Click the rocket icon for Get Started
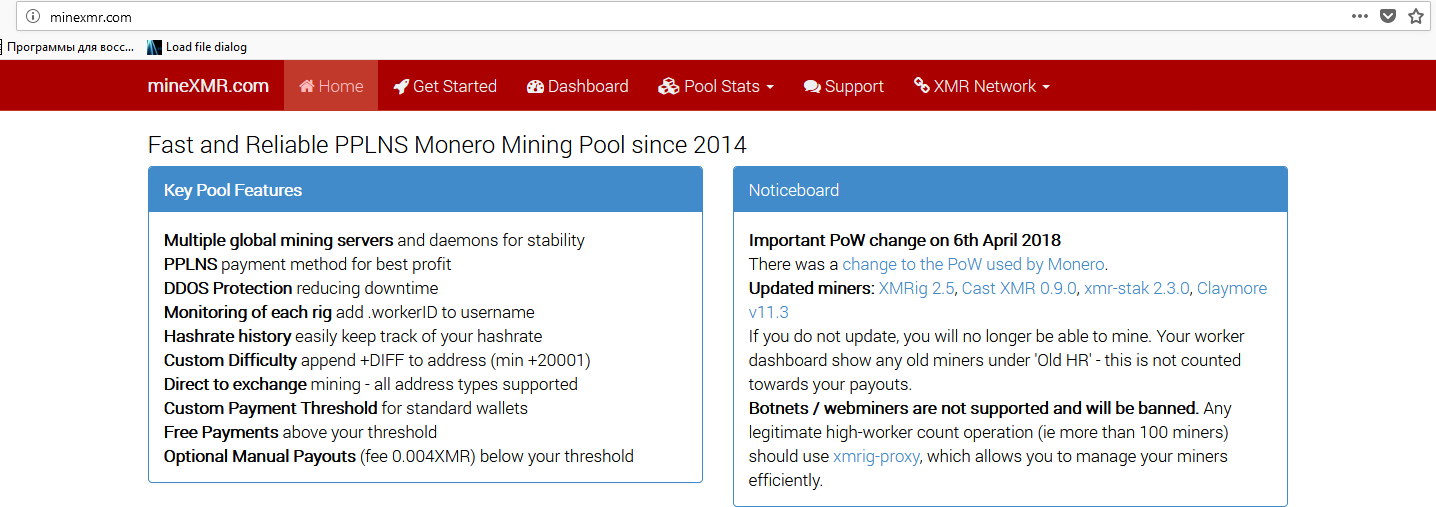The height and width of the screenshot is (507, 1436). click(401, 86)
